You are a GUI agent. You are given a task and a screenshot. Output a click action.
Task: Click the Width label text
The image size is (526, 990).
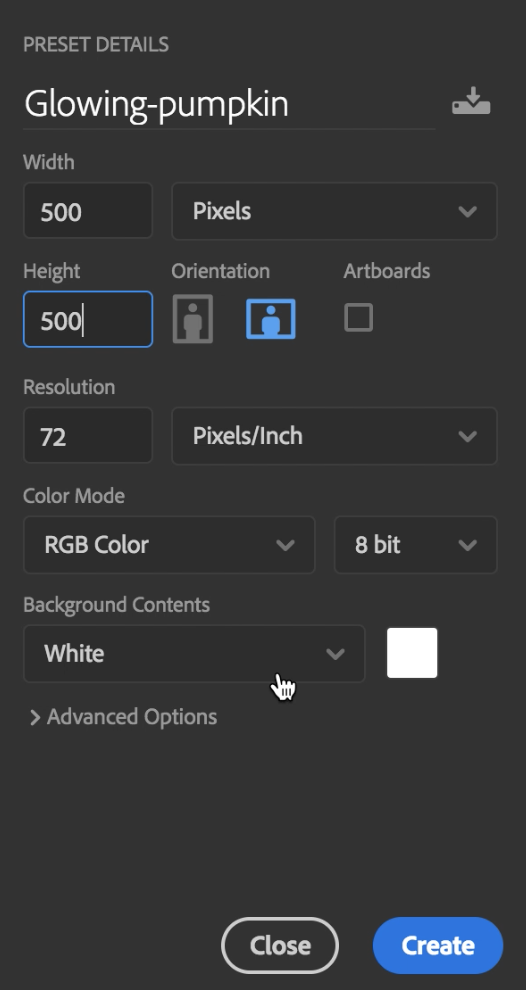[49, 162]
